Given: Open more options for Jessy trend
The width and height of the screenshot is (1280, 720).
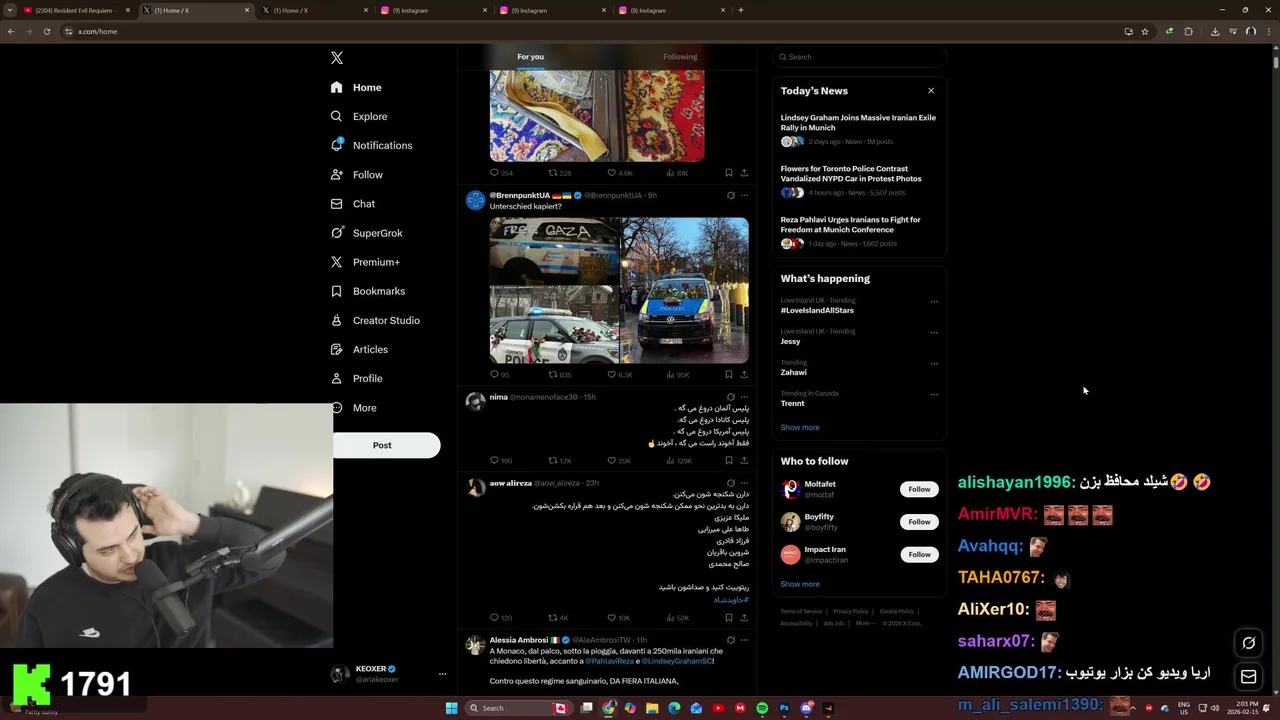Looking at the screenshot, I should (934, 332).
